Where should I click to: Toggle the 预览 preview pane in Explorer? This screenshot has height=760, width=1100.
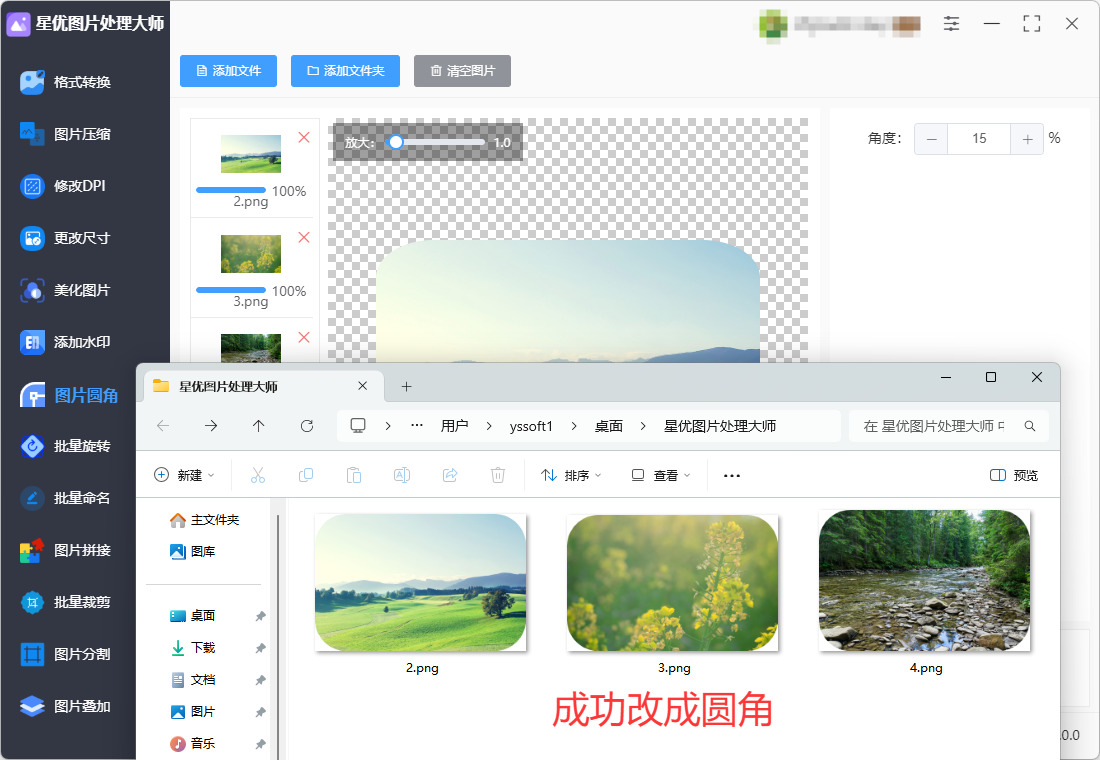coord(1014,475)
